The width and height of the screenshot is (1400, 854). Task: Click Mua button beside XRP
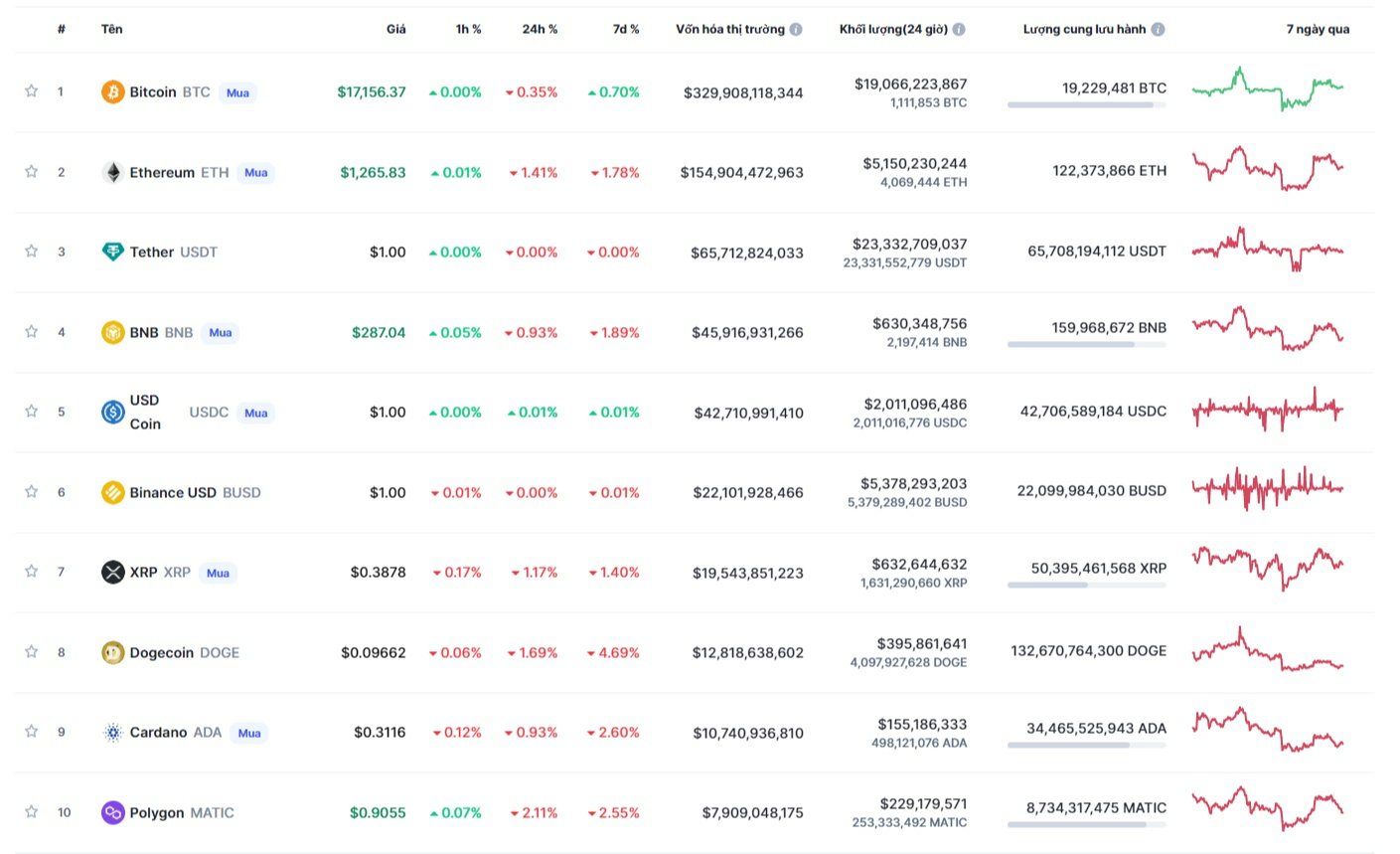(218, 573)
